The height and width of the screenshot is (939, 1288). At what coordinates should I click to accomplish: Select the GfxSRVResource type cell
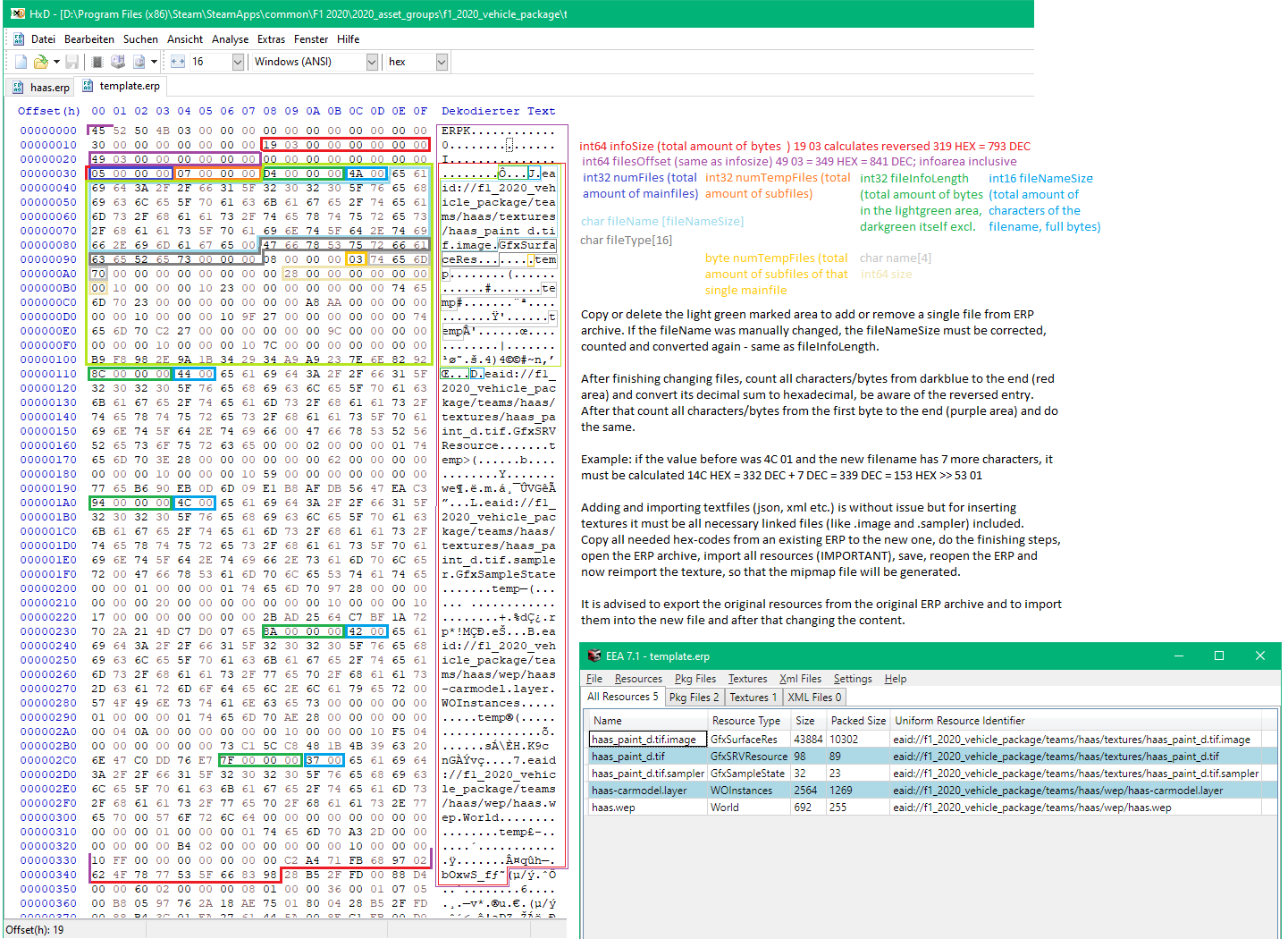(x=749, y=757)
